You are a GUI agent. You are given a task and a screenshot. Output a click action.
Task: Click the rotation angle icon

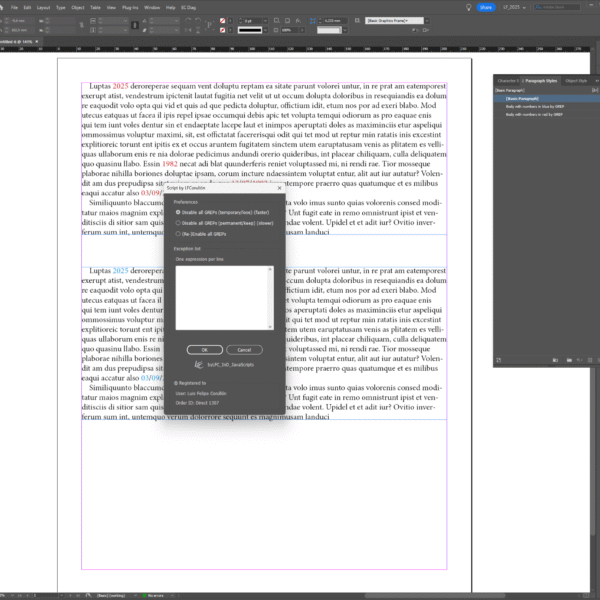144,21
